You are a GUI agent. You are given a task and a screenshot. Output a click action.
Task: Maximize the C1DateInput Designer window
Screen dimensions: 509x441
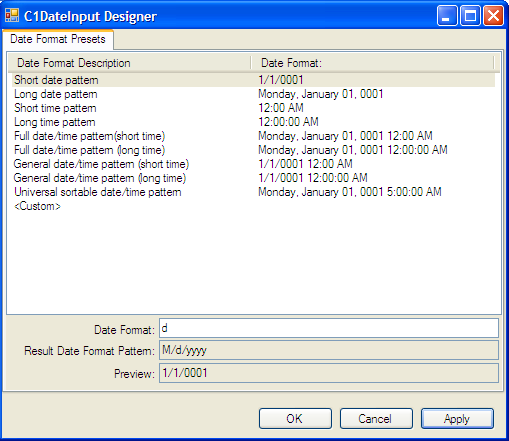[x=470, y=16]
